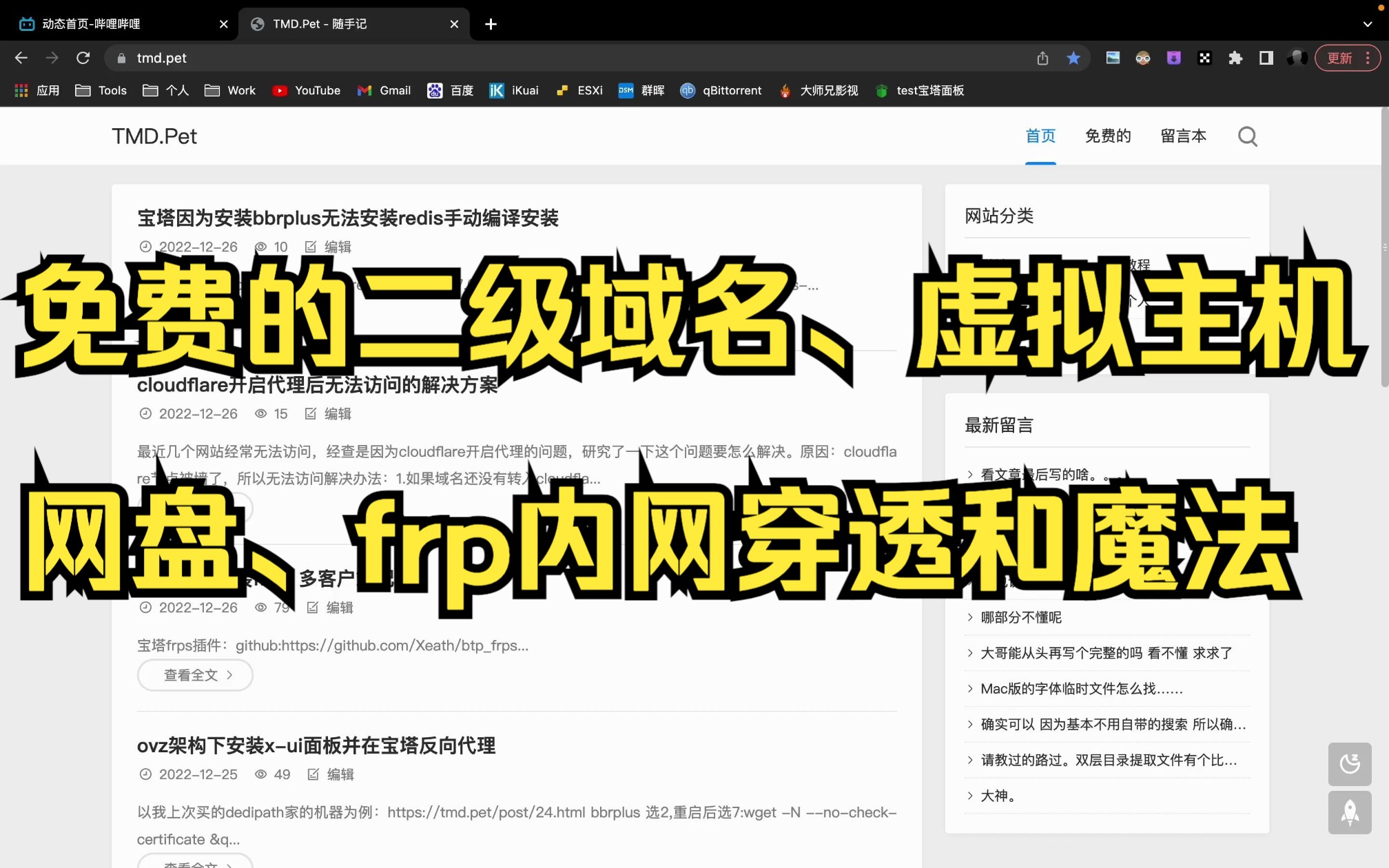Open the 应用 apps bookmark
Viewport: 1389px width, 868px height.
pos(37,90)
